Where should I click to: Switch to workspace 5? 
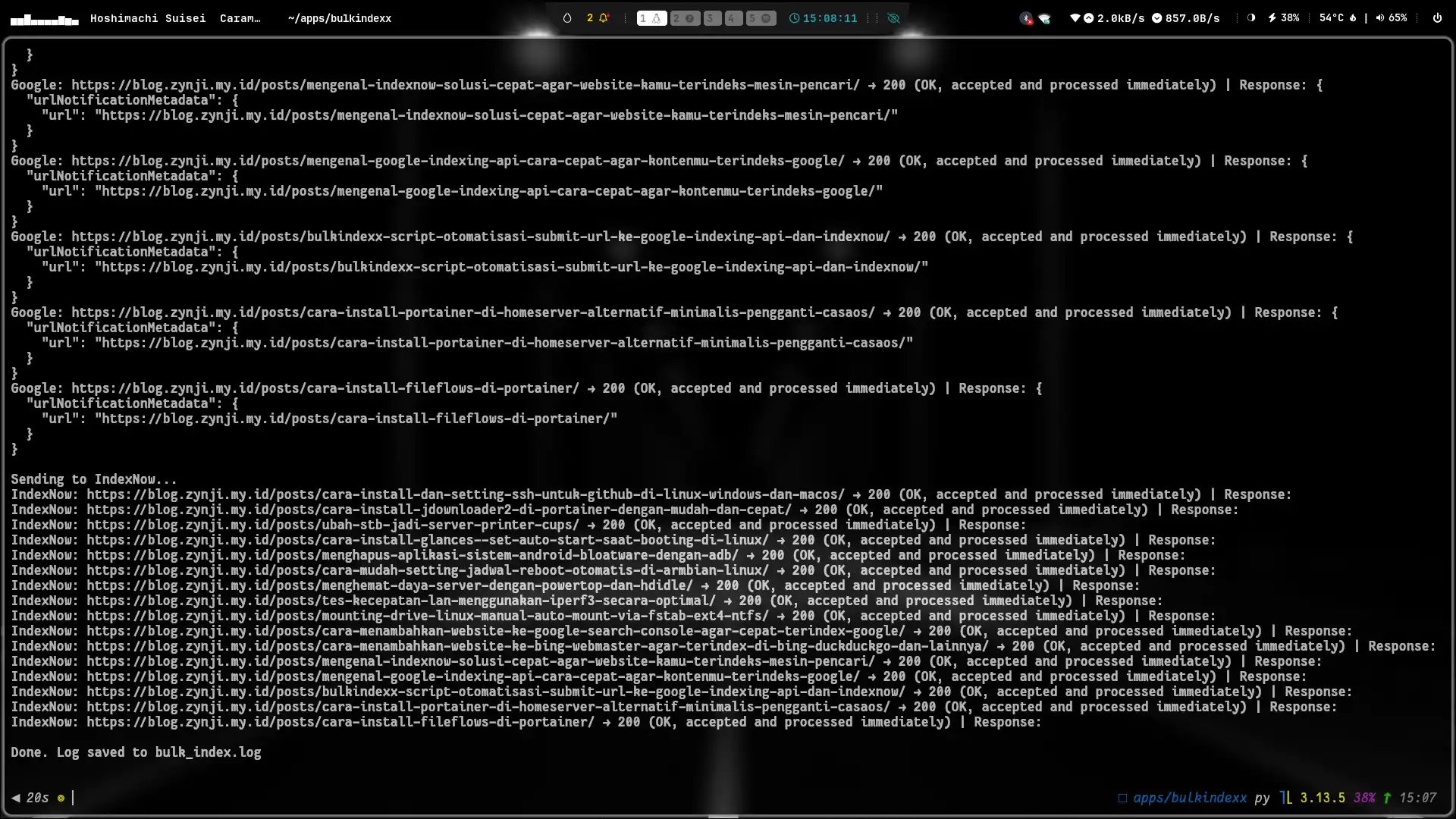pyautogui.click(x=760, y=17)
